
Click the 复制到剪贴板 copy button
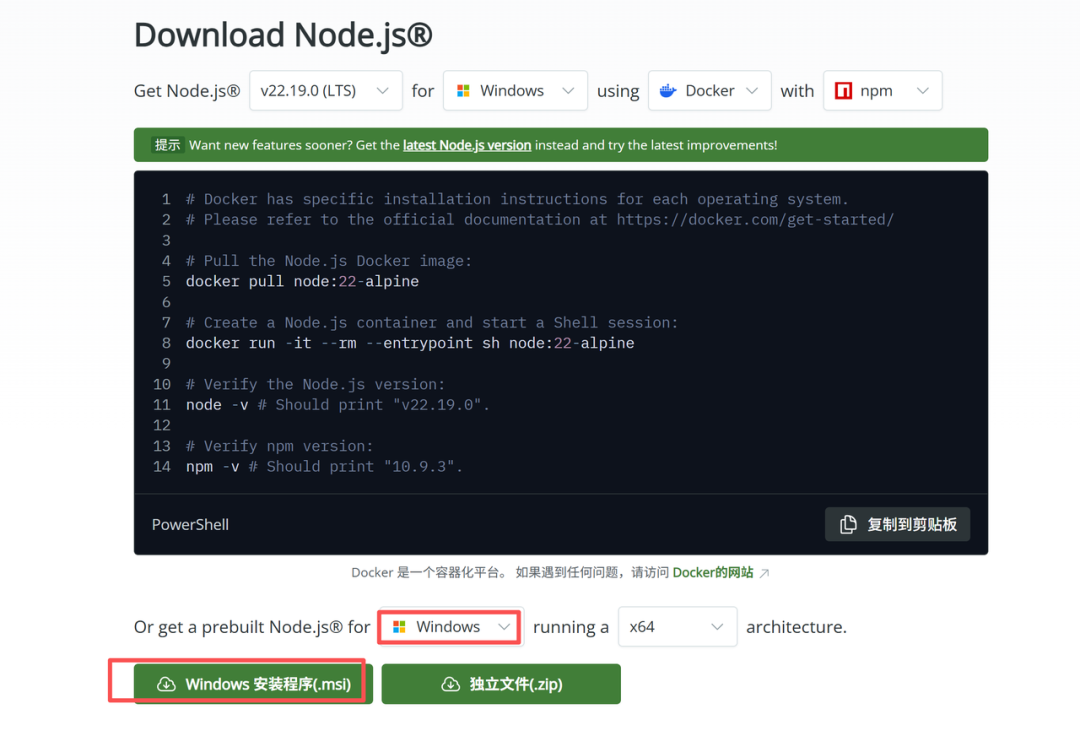[x=897, y=525]
